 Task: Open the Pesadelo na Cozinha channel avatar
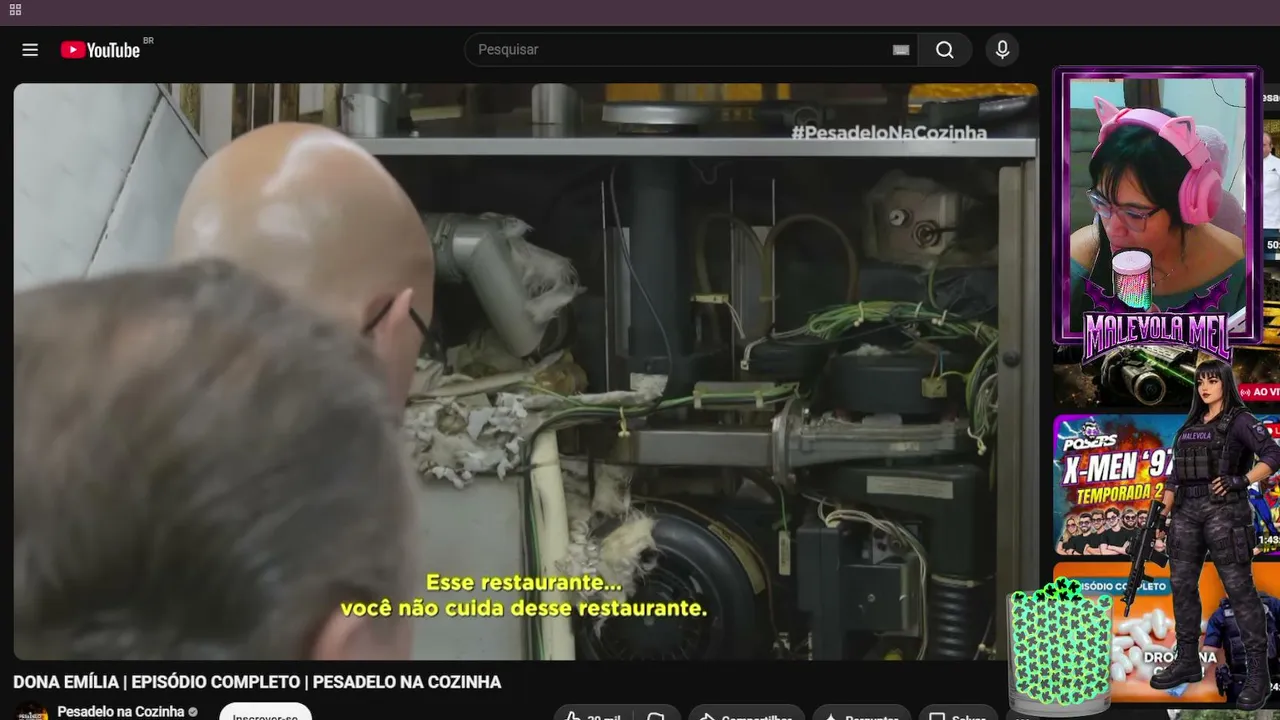point(32,712)
